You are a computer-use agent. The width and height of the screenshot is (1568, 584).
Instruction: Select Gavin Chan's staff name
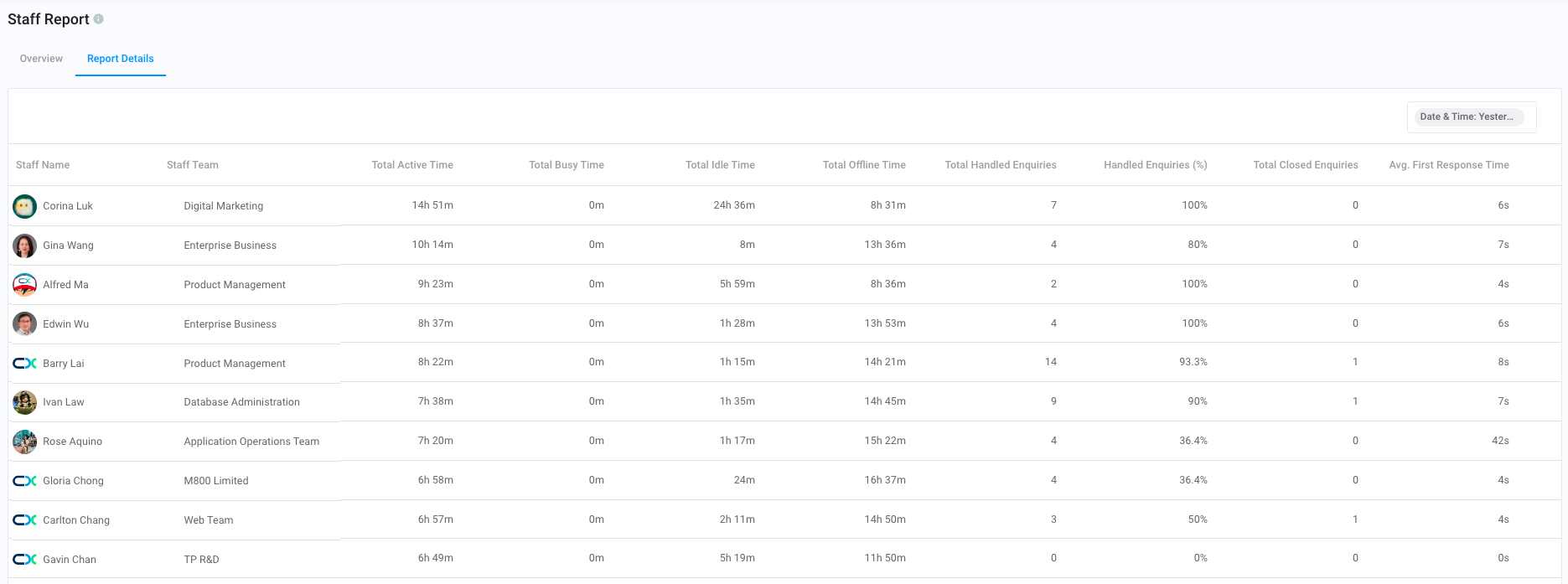point(70,560)
